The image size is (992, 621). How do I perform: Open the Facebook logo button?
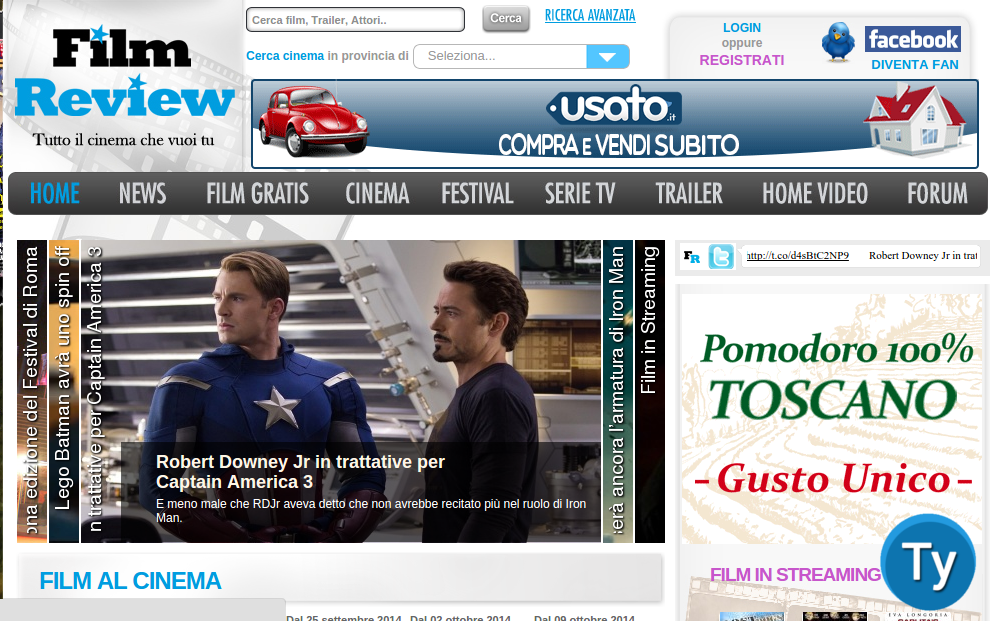point(913,39)
